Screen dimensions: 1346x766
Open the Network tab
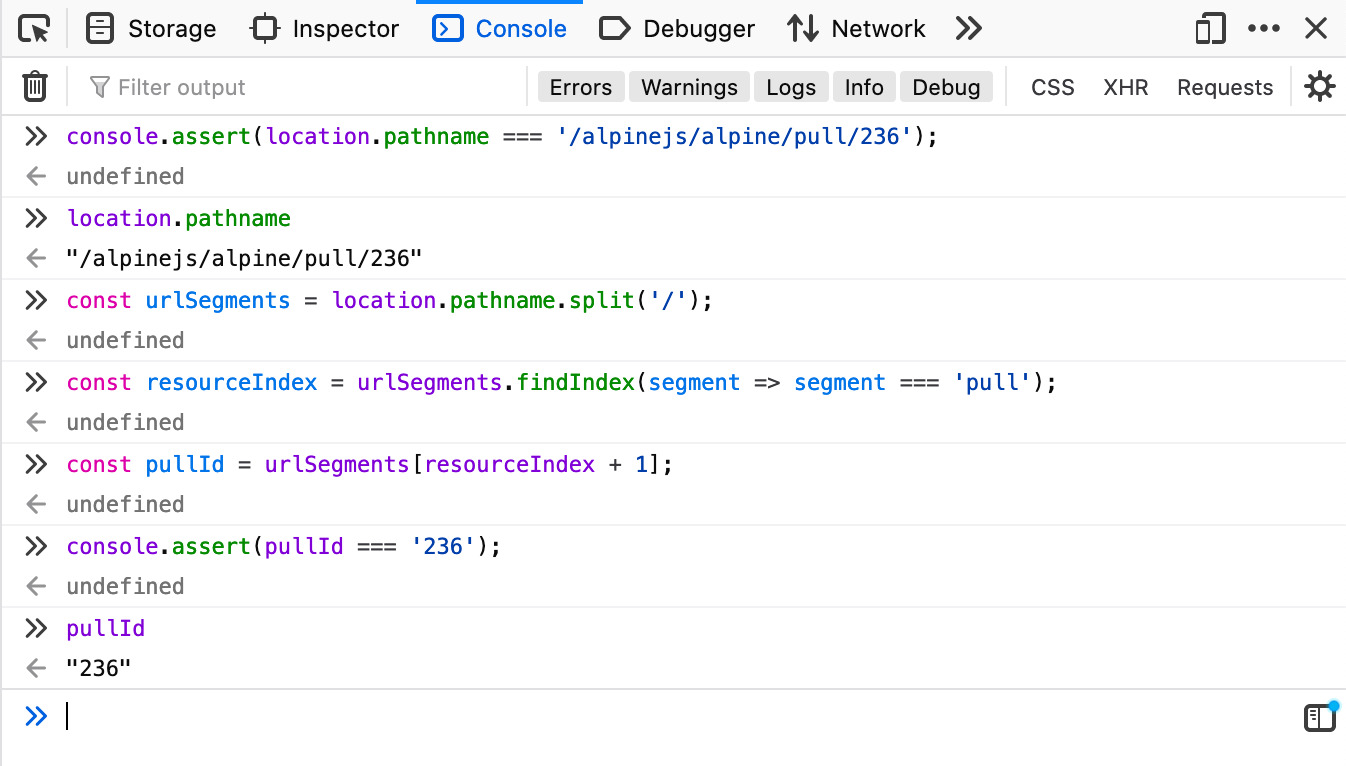point(856,29)
